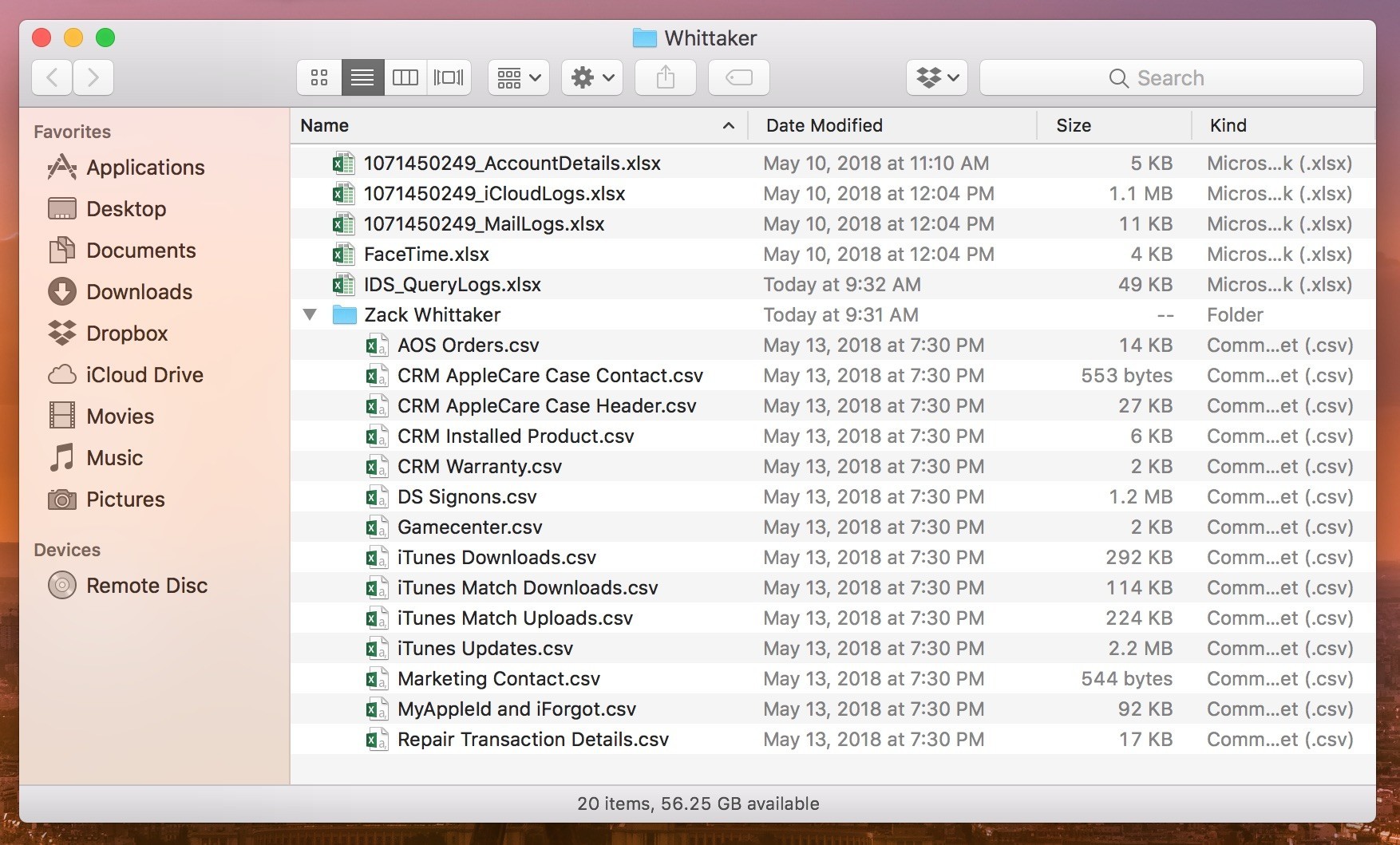Select 1071450249_AccountDetails.xlsx file icon
The width and height of the screenshot is (1400, 845).
[343, 164]
